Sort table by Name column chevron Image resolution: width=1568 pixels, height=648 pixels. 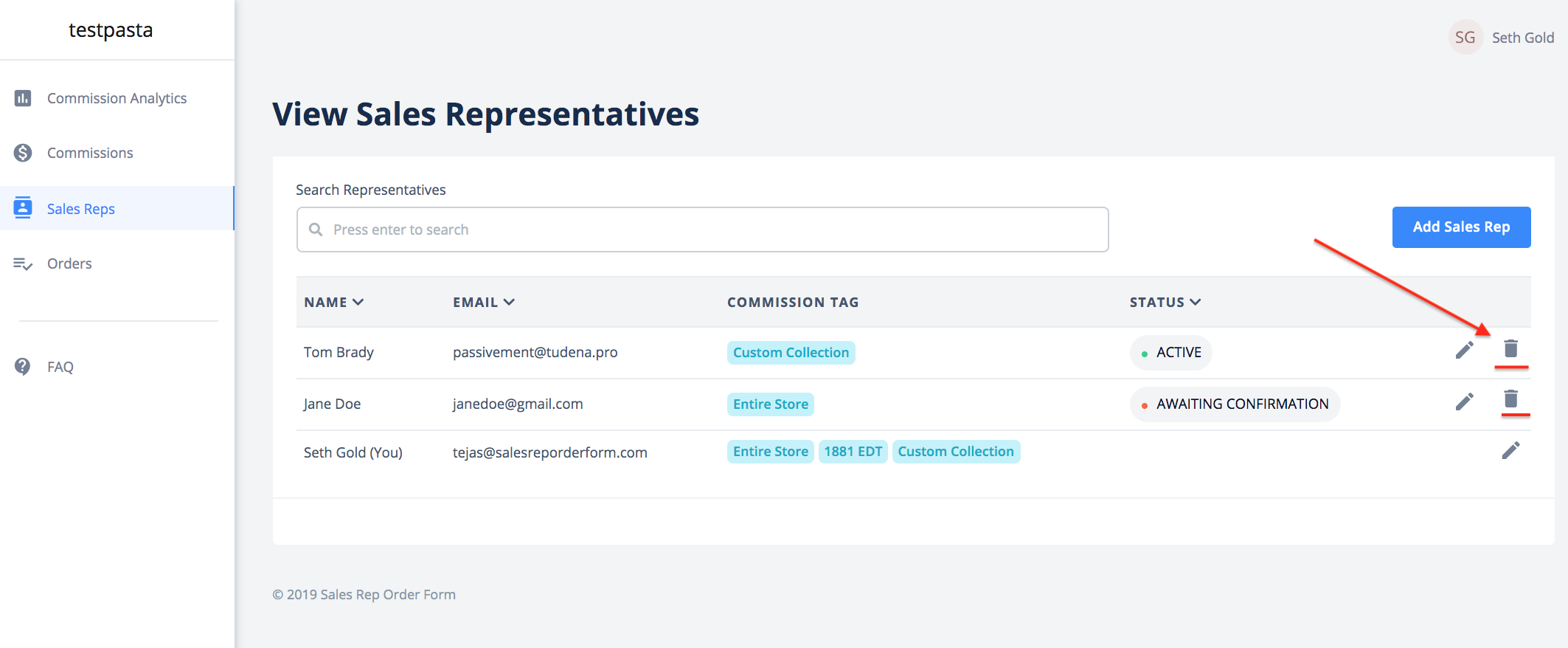click(358, 302)
